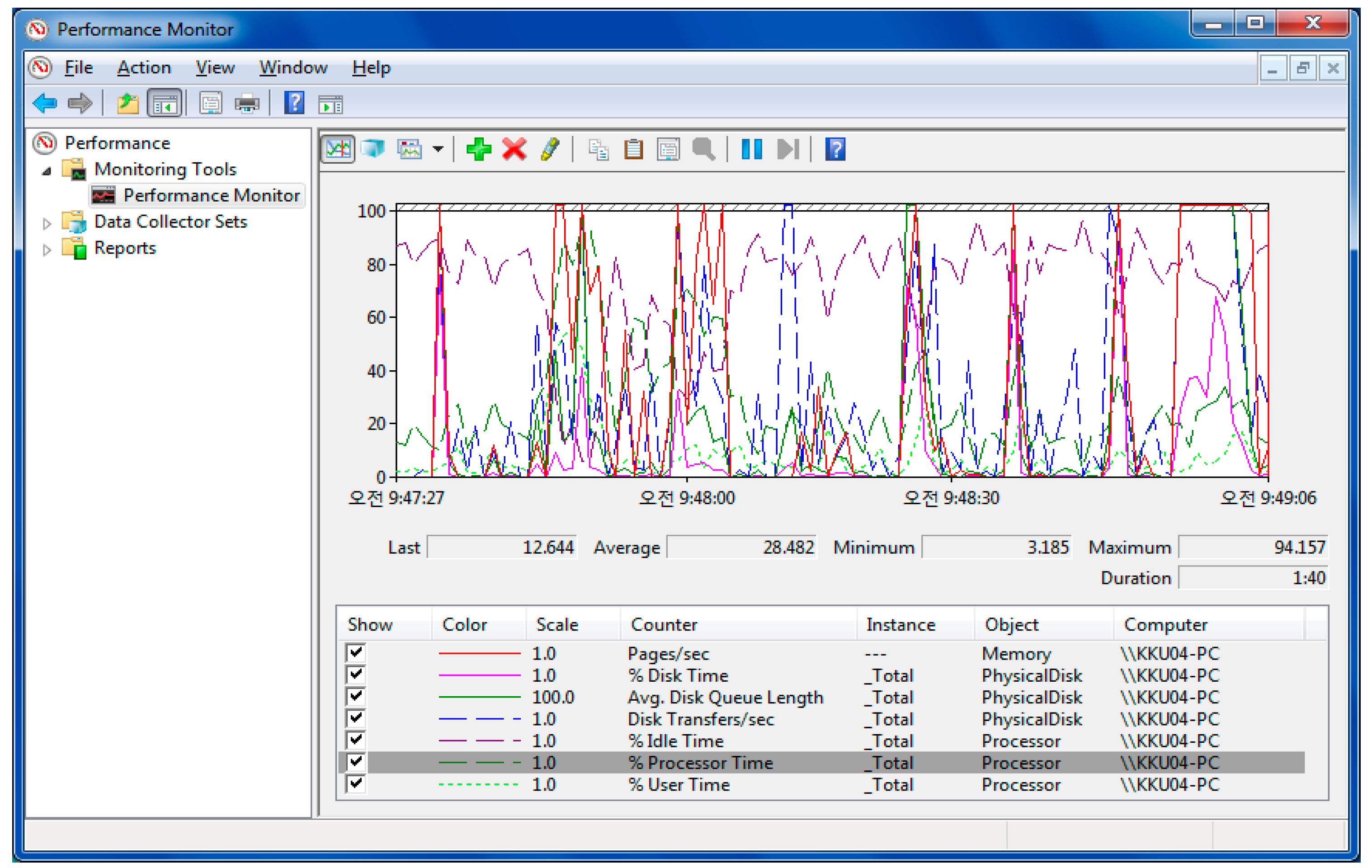Click the Zoom magnifier icon

click(x=704, y=150)
